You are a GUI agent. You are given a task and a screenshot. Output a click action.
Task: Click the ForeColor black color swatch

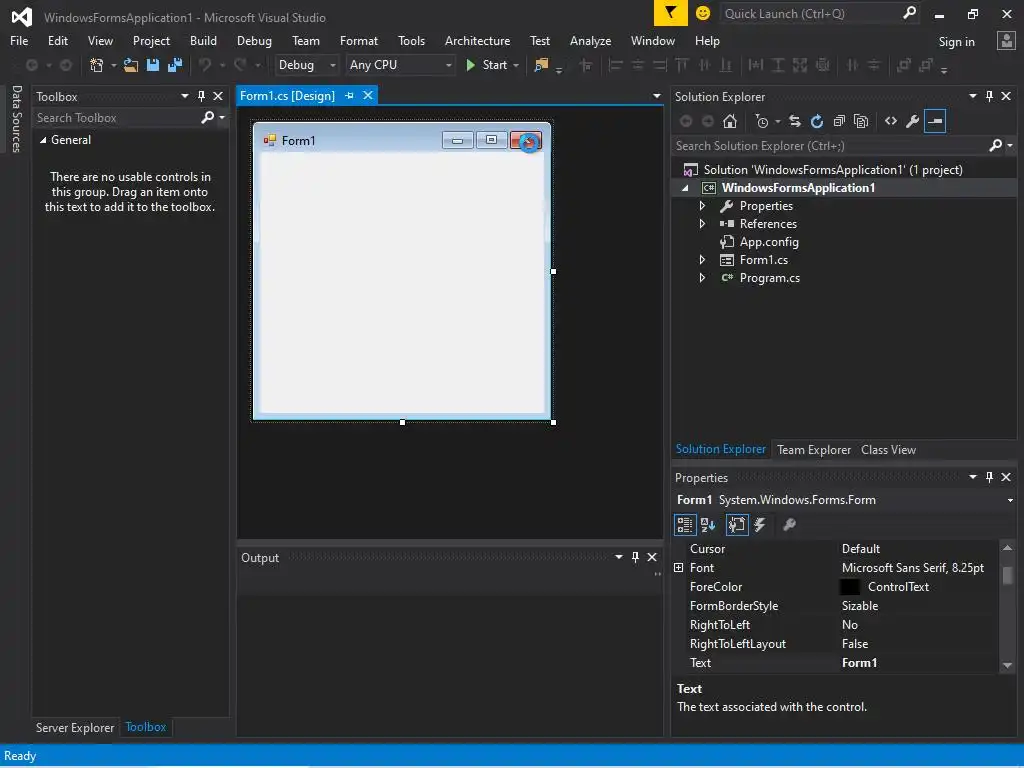[x=849, y=586]
